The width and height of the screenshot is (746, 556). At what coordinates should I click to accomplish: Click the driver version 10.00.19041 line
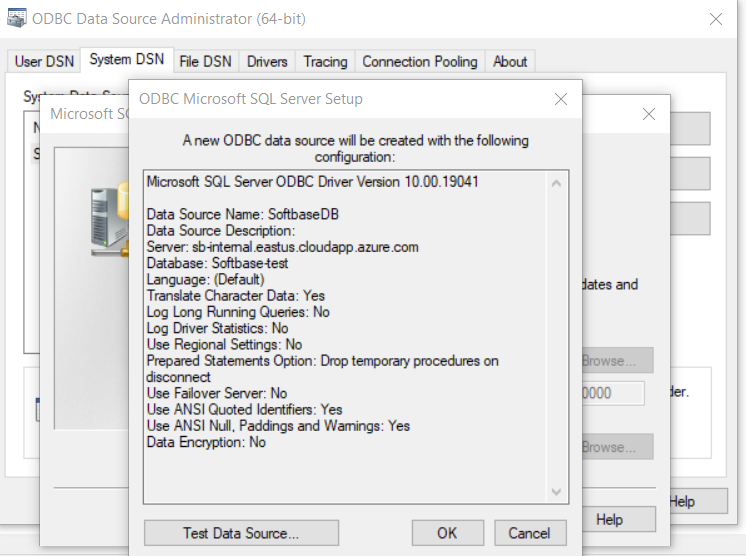coord(313,182)
